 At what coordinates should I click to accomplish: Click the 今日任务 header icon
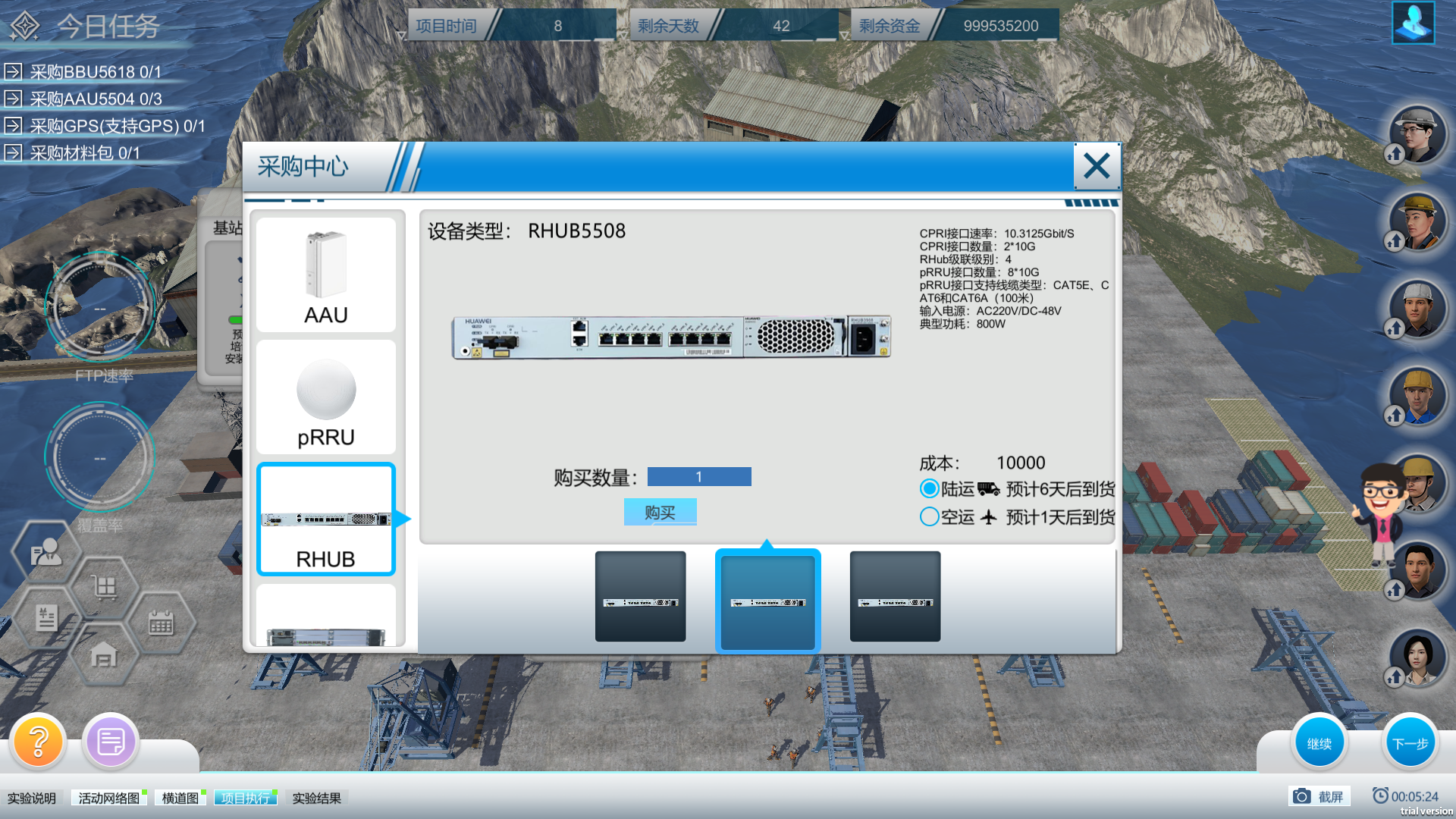(24, 26)
